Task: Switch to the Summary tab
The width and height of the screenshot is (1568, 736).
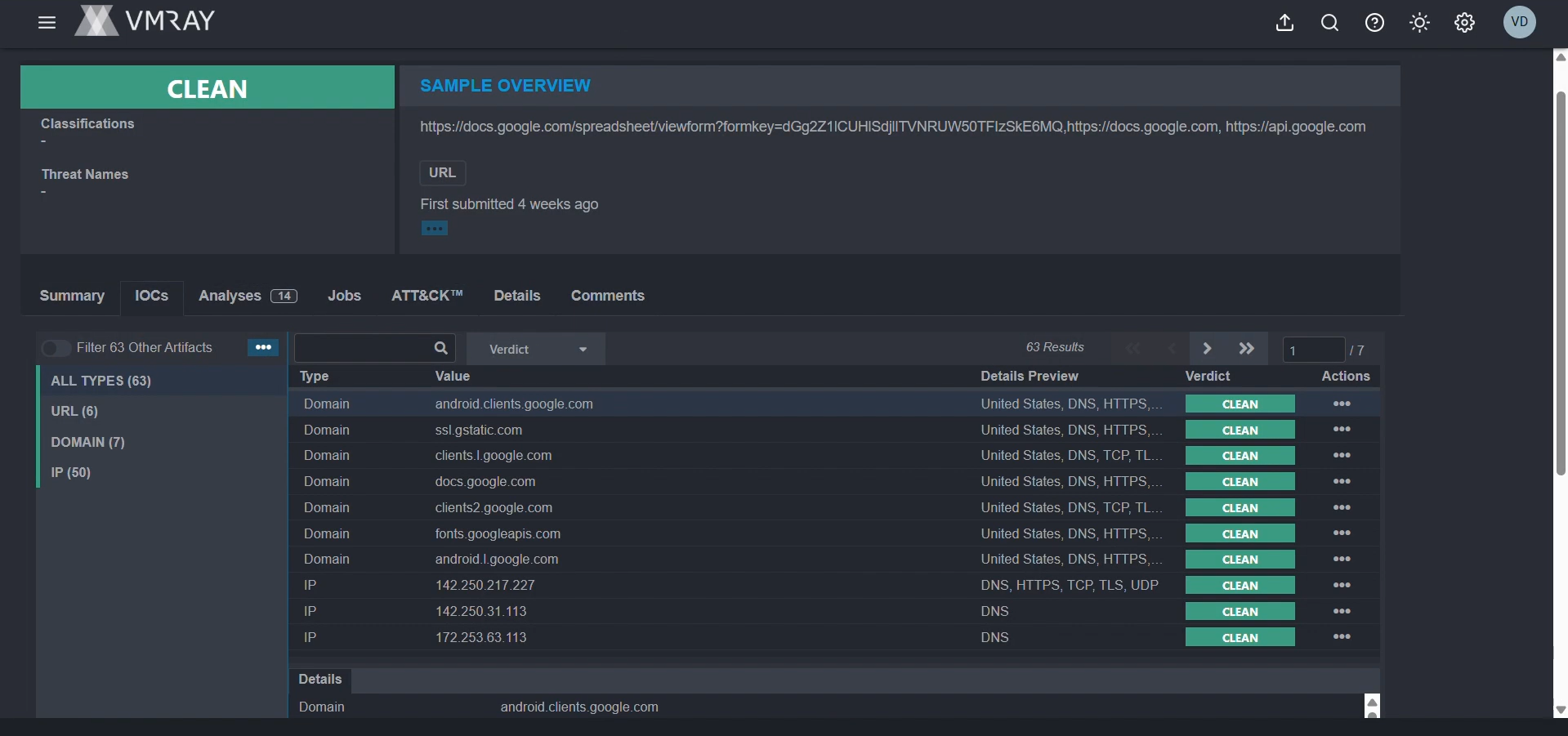Action: pyautogui.click(x=72, y=296)
